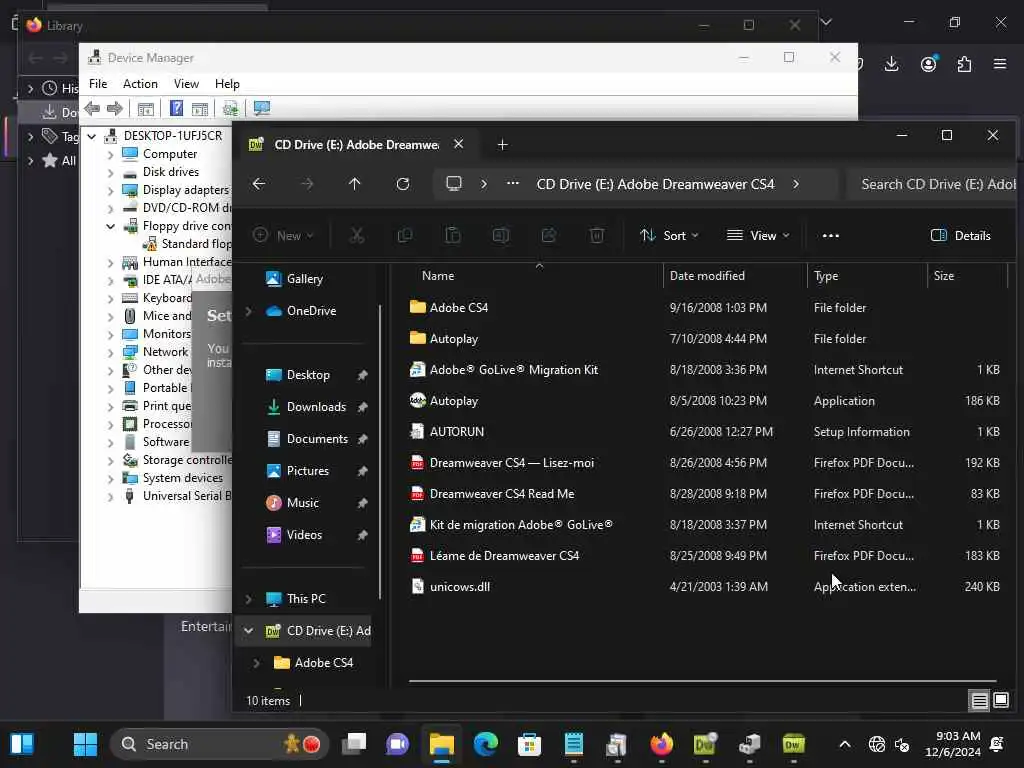The width and height of the screenshot is (1024, 768).
Task: Open the Sort dropdown
Action: (x=669, y=236)
